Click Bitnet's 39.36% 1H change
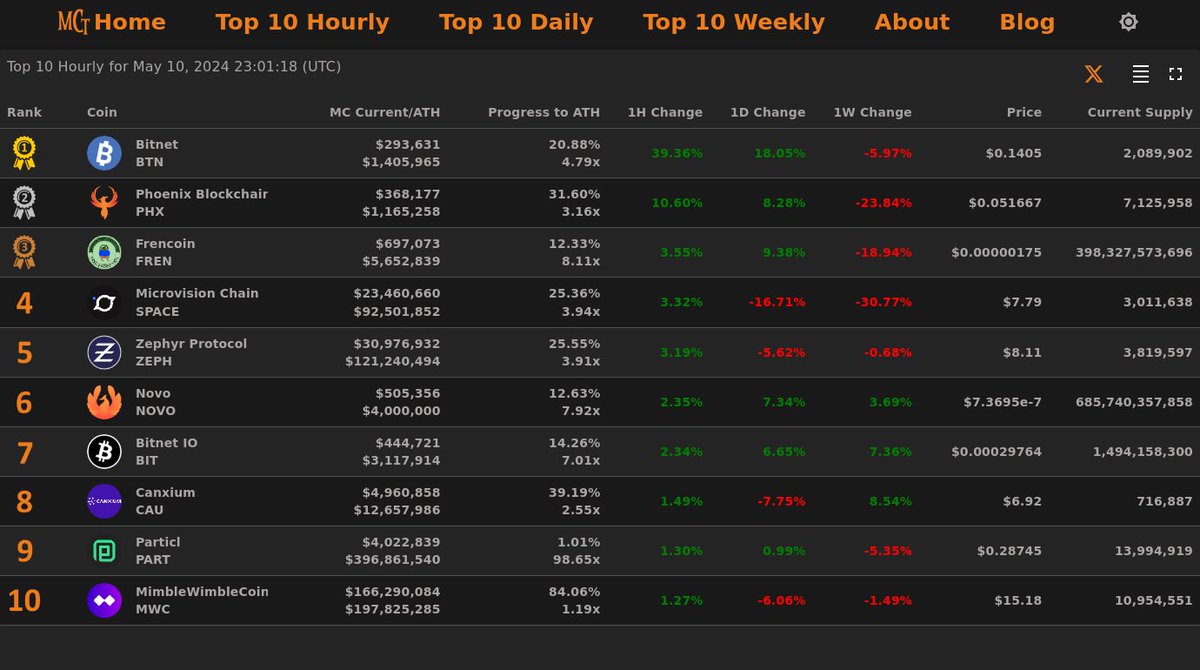 coord(677,153)
